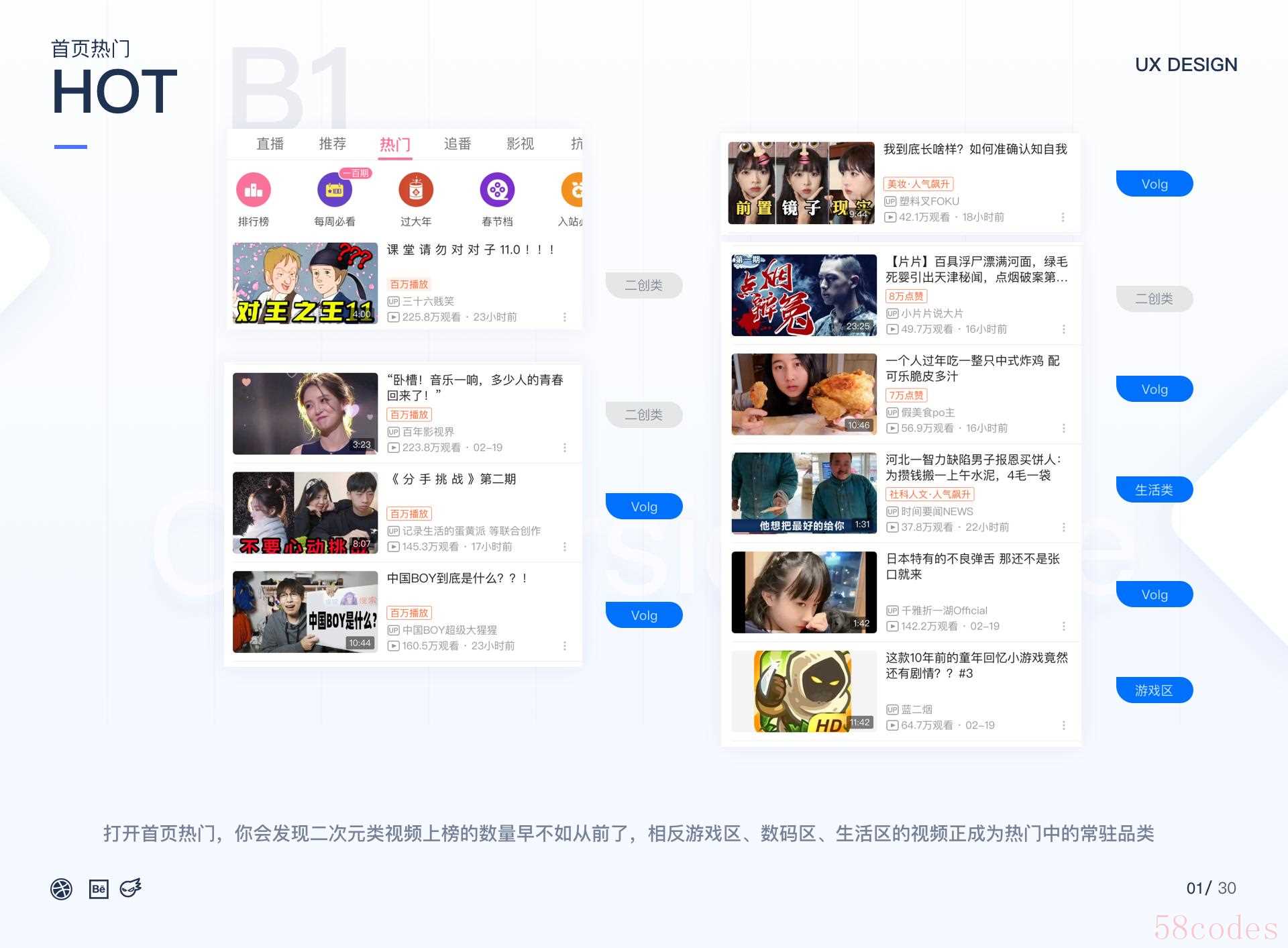The image size is (1288, 948).
Task: Click the 游戏区 tag
Action: click(x=1155, y=690)
